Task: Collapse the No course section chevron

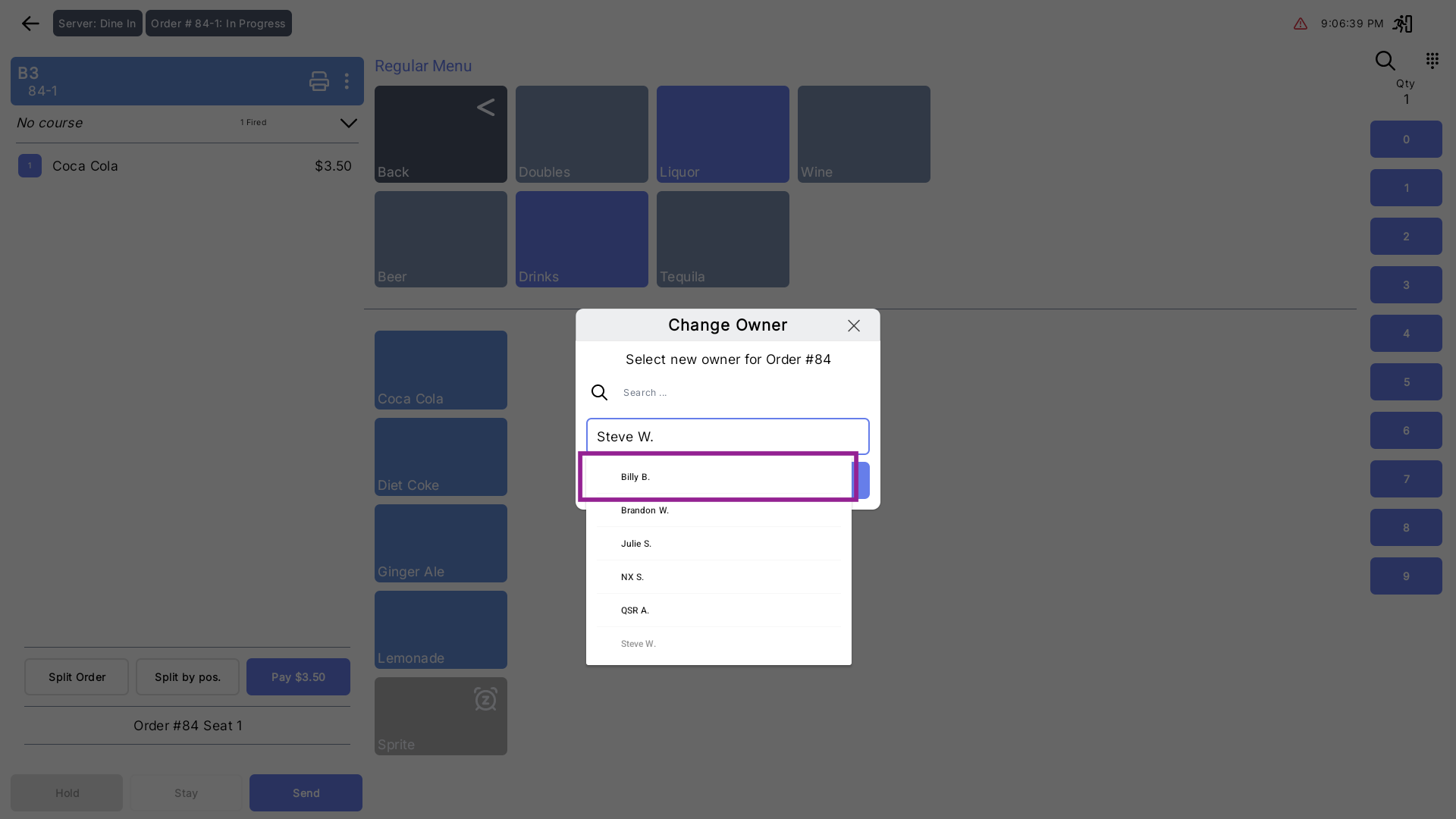Action: tap(348, 123)
